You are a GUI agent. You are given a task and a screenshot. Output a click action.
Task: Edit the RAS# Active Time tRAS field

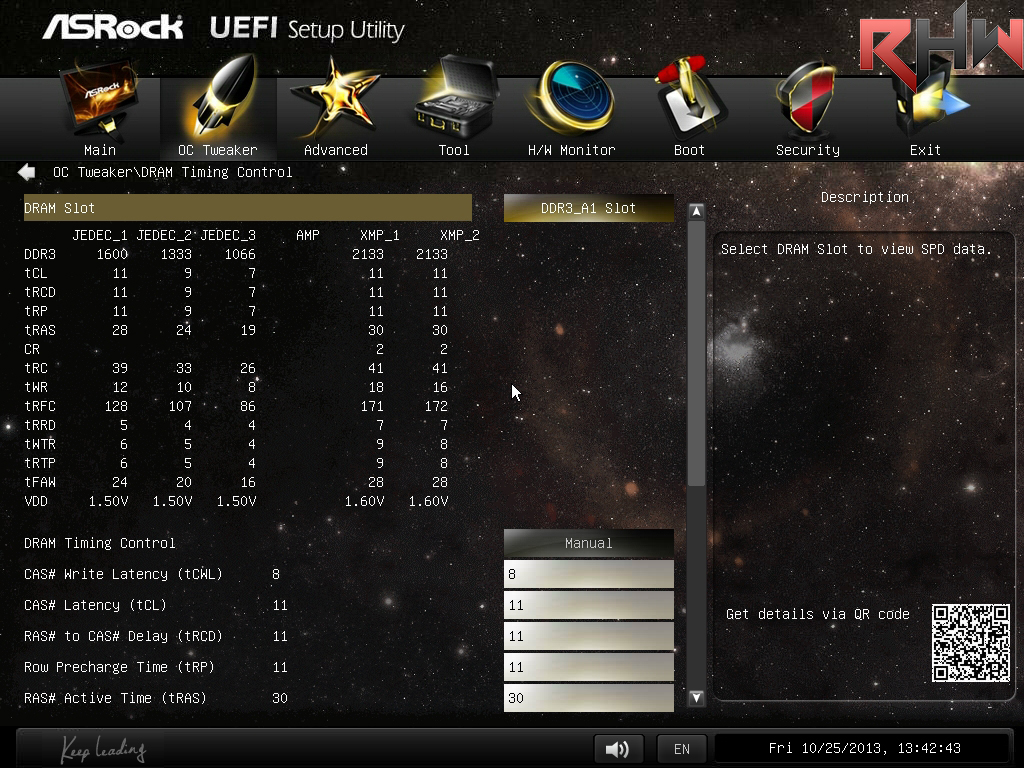pyautogui.click(x=588, y=698)
